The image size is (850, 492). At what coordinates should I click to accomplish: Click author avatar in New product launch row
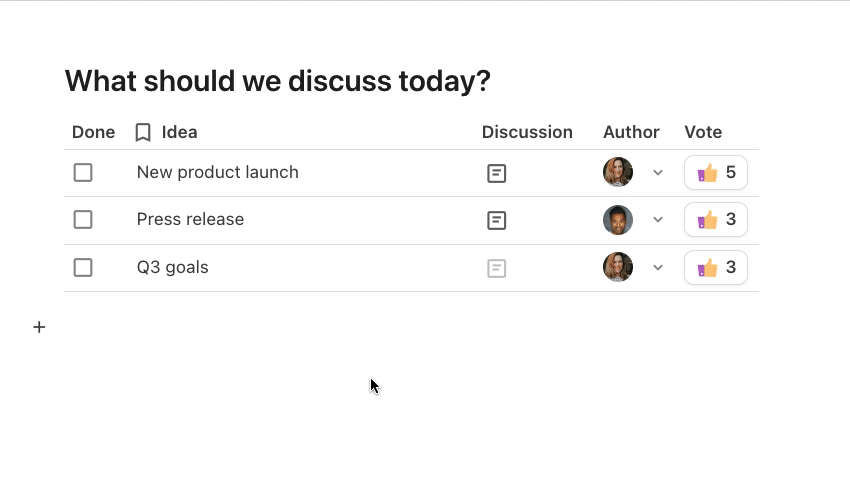coord(618,172)
